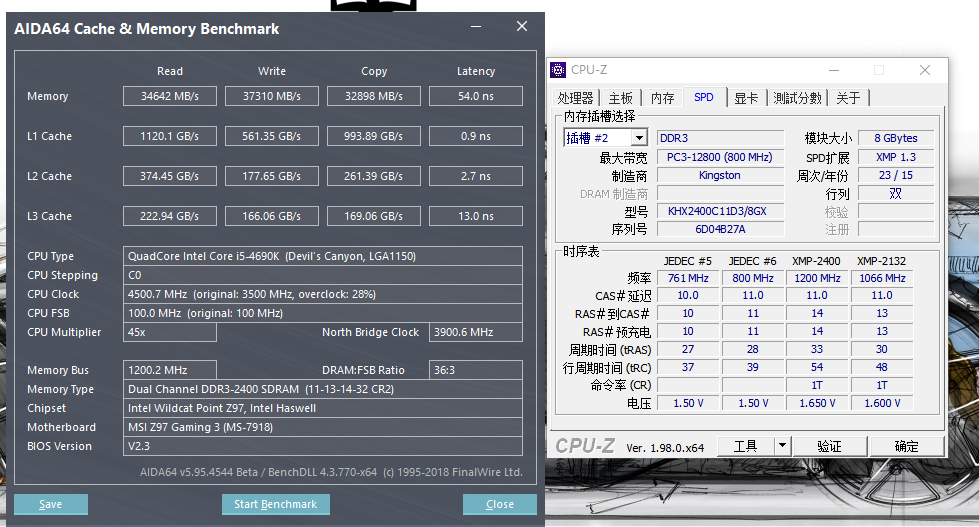
Task: Minimize the AIDA64 benchmark window
Action: [x=476, y=27]
